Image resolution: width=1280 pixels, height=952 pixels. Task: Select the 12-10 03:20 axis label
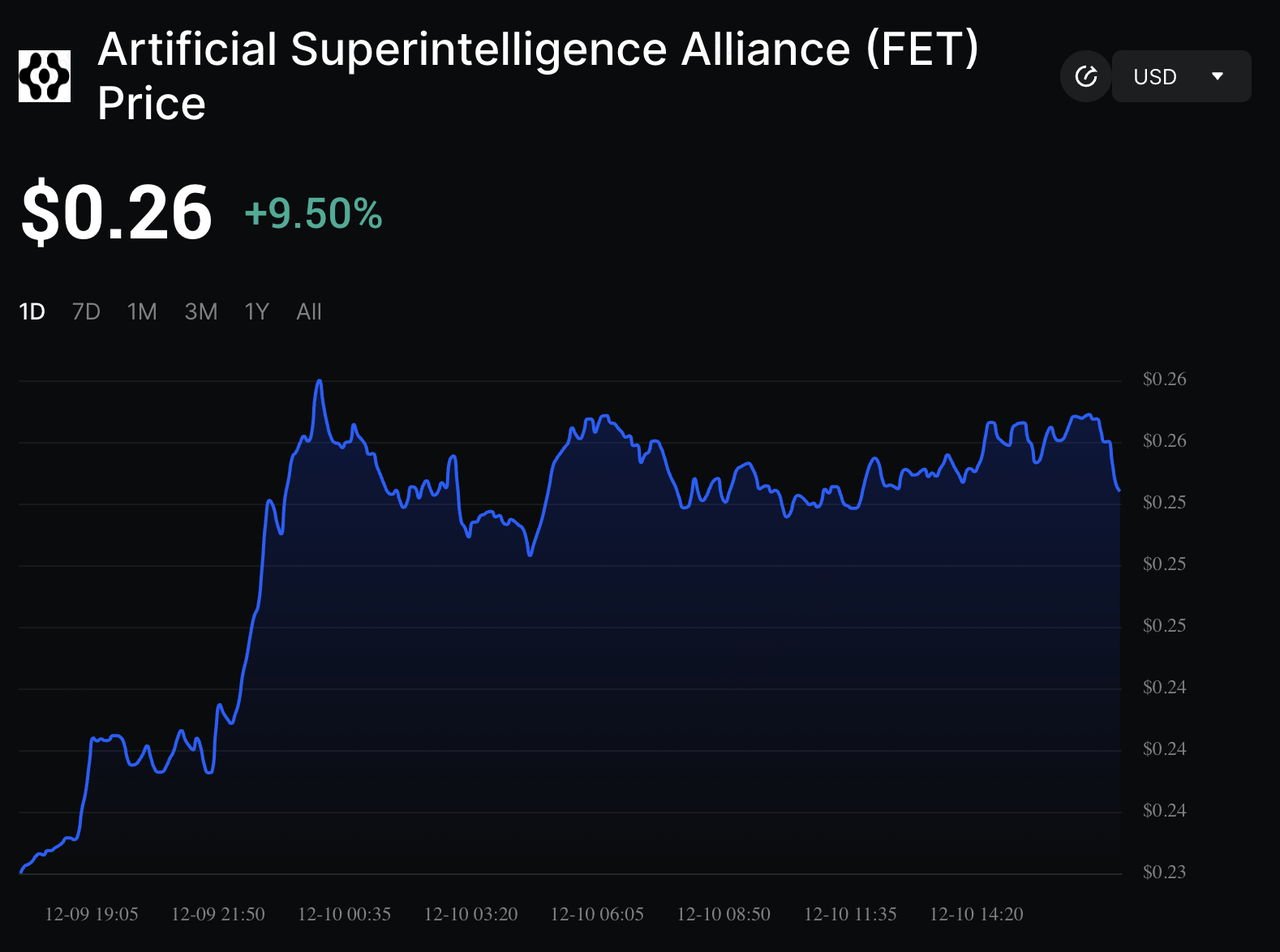click(471, 914)
